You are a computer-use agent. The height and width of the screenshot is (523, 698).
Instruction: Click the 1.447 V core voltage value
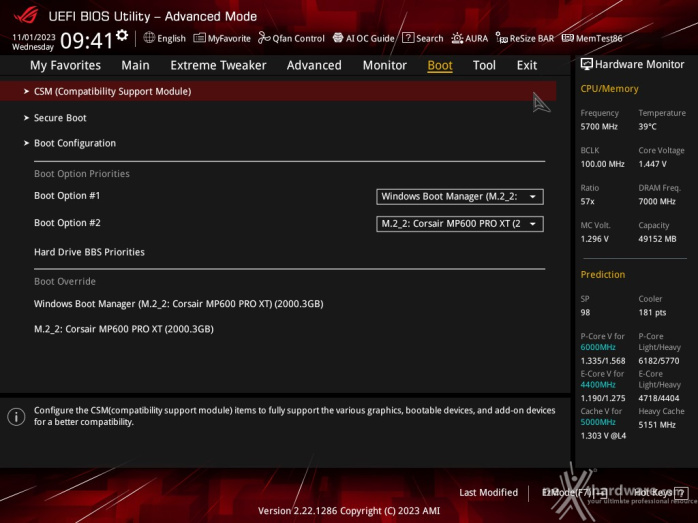click(653, 164)
